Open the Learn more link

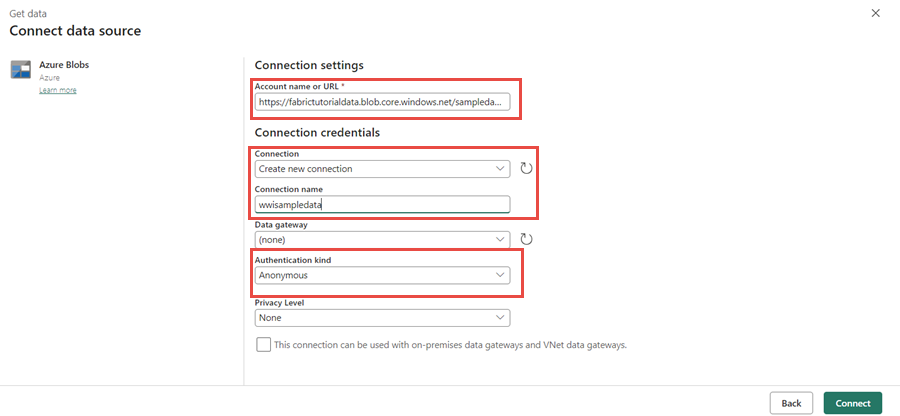pyautogui.click(x=57, y=91)
